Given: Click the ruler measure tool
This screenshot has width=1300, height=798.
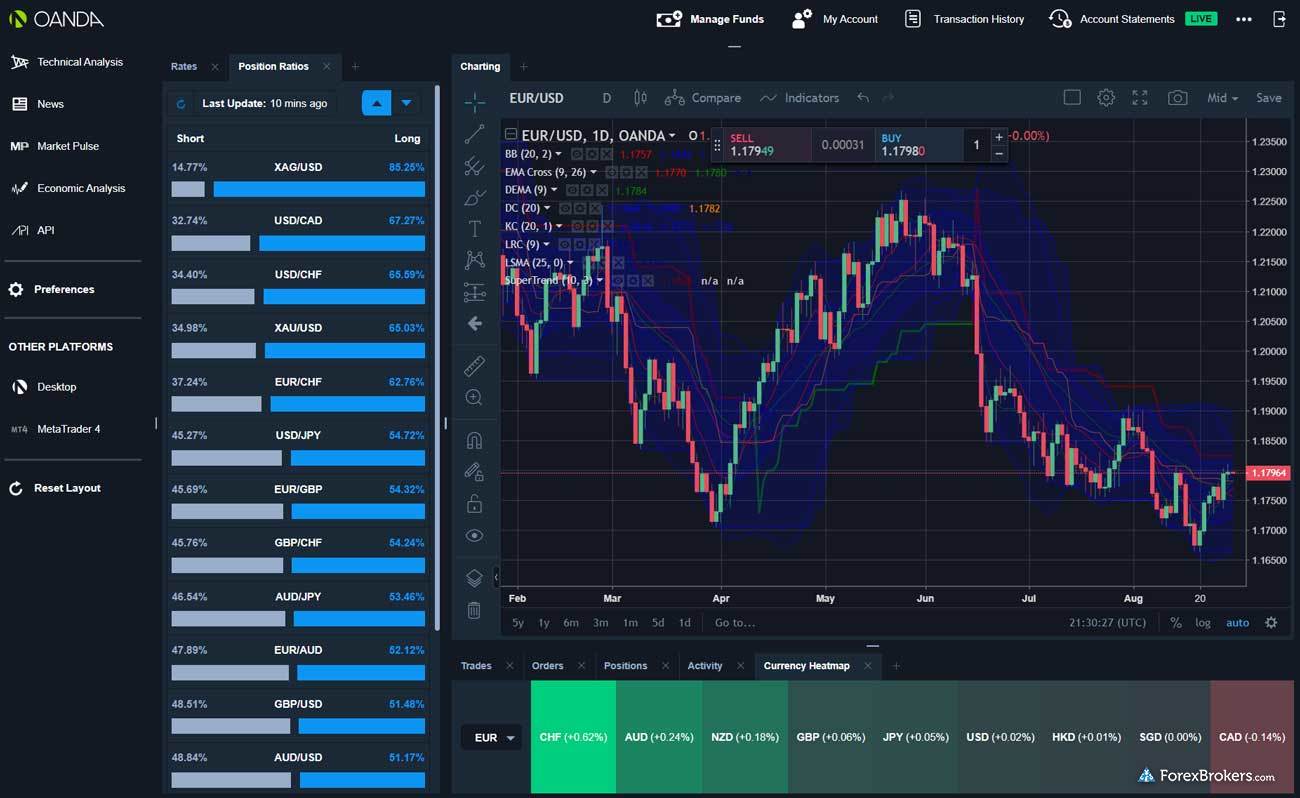Looking at the screenshot, I should coord(475,366).
